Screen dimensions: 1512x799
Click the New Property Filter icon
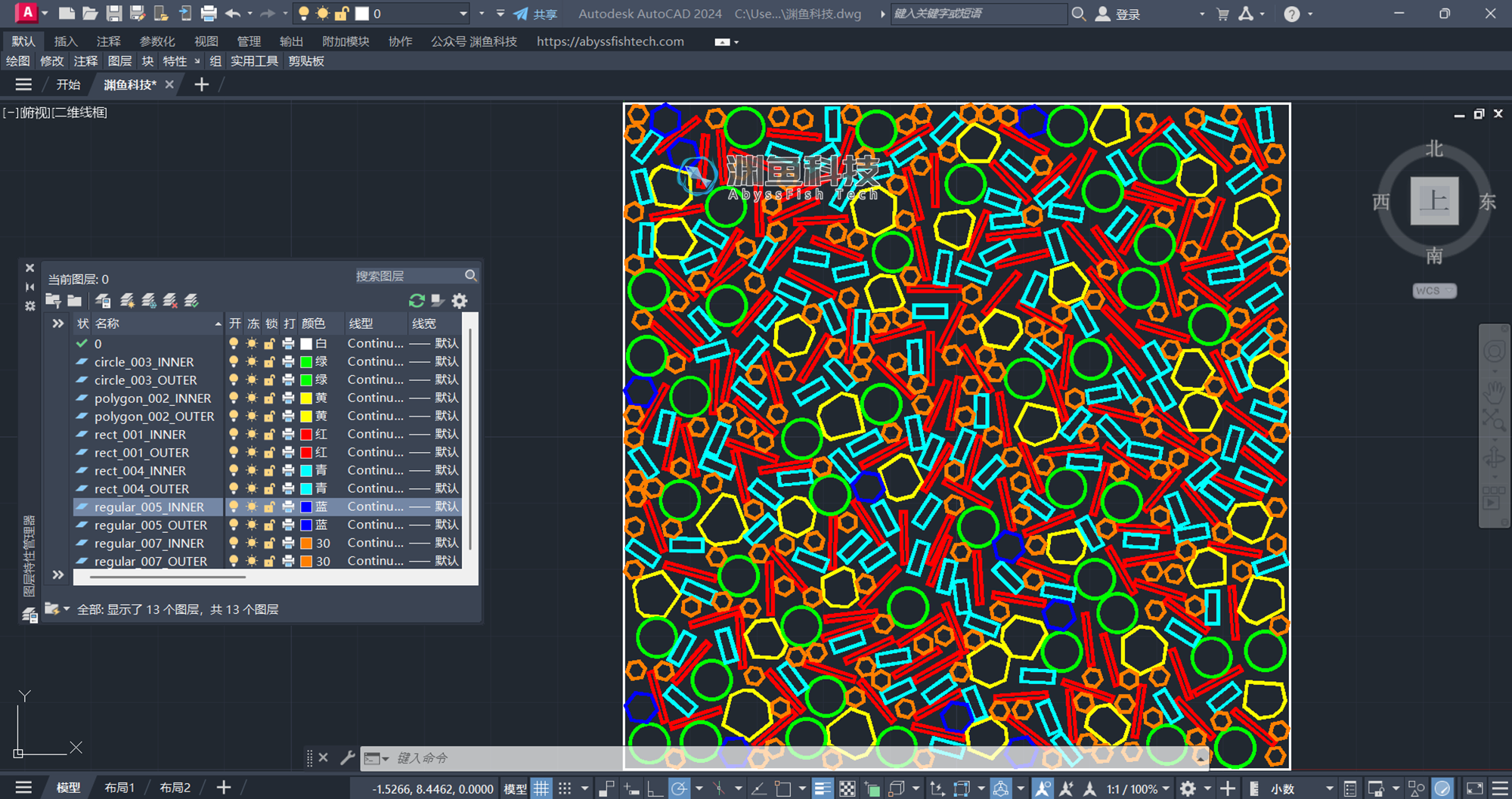pos(53,301)
